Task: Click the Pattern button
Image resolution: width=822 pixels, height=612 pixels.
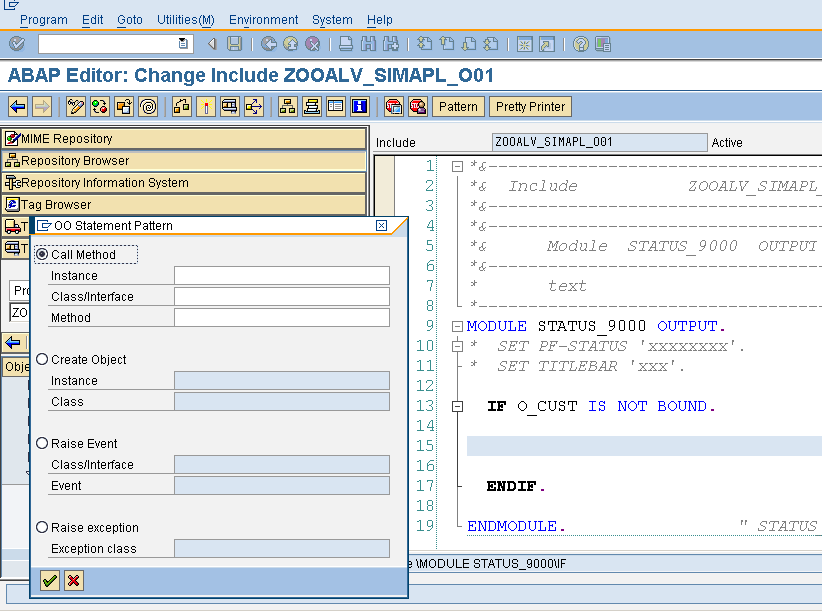Action: [x=458, y=106]
